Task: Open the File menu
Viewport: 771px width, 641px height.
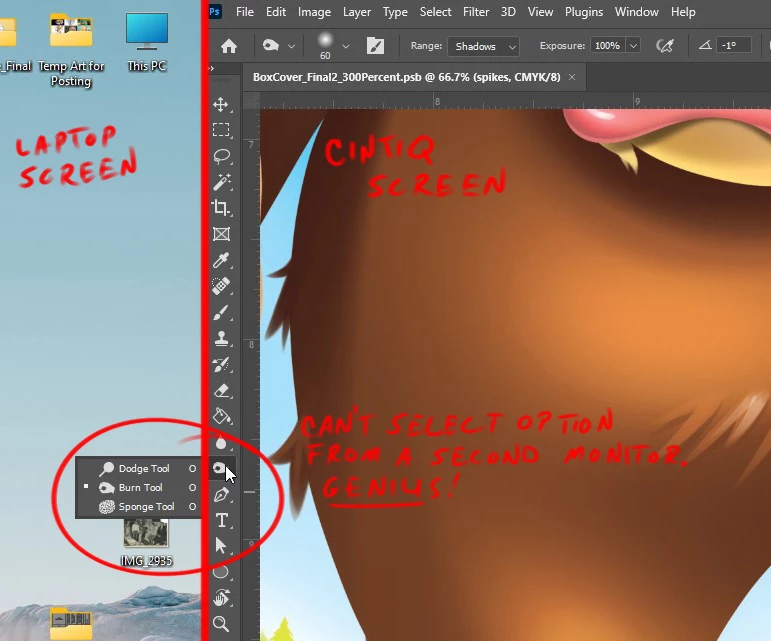Action: 245,12
